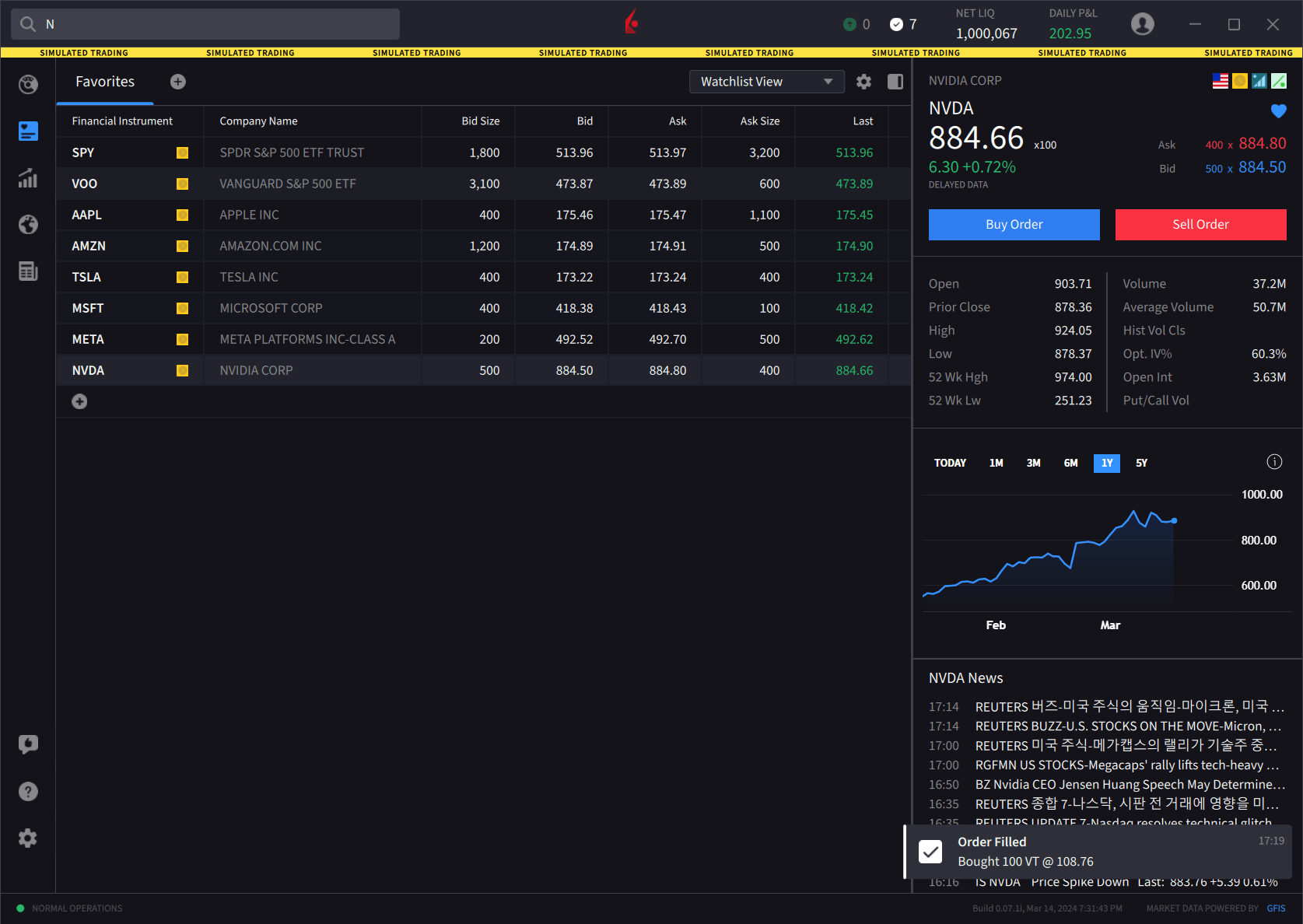The image size is (1303, 924).
Task: Toggle the NVDA favorite heart
Action: (1278, 111)
